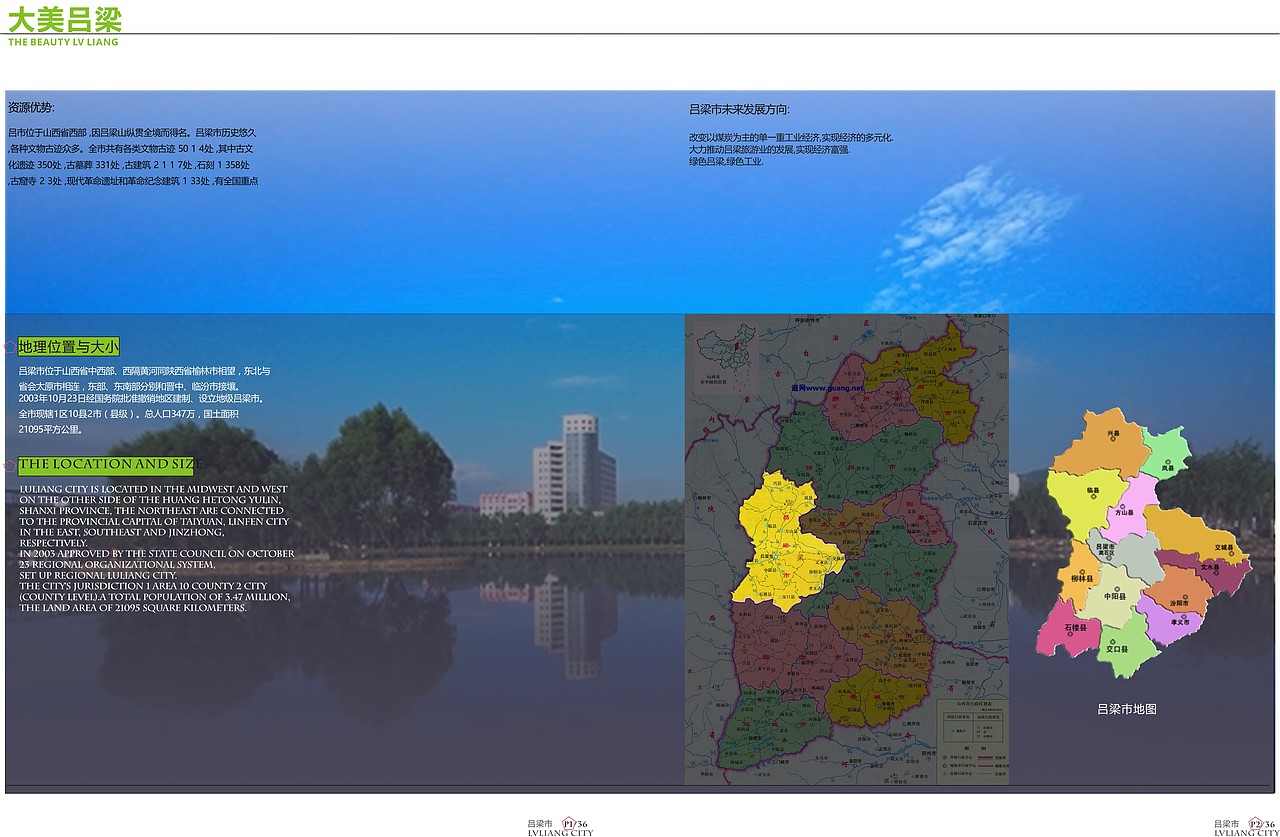Select the 资源优势: heading
Image resolution: width=1280 pixels, height=837 pixels.
point(31,107)
